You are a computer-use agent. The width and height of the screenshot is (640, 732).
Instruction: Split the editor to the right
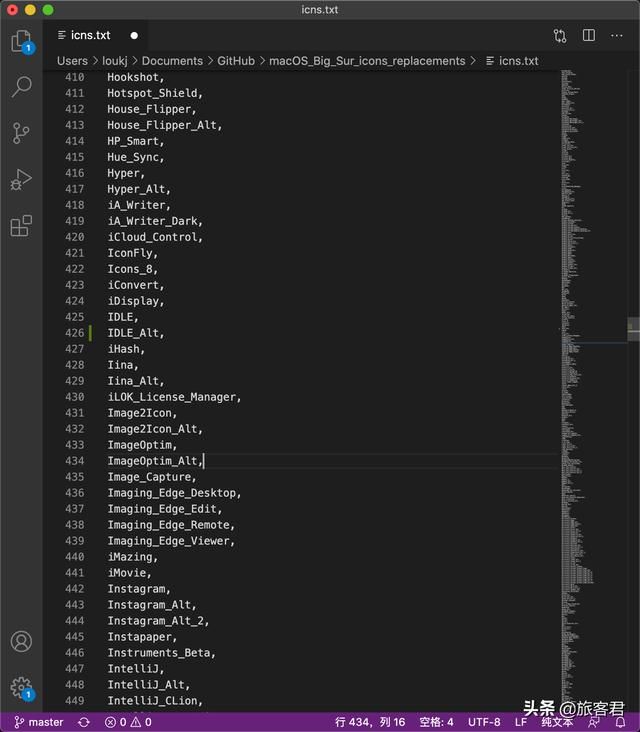tap(589, 35)
